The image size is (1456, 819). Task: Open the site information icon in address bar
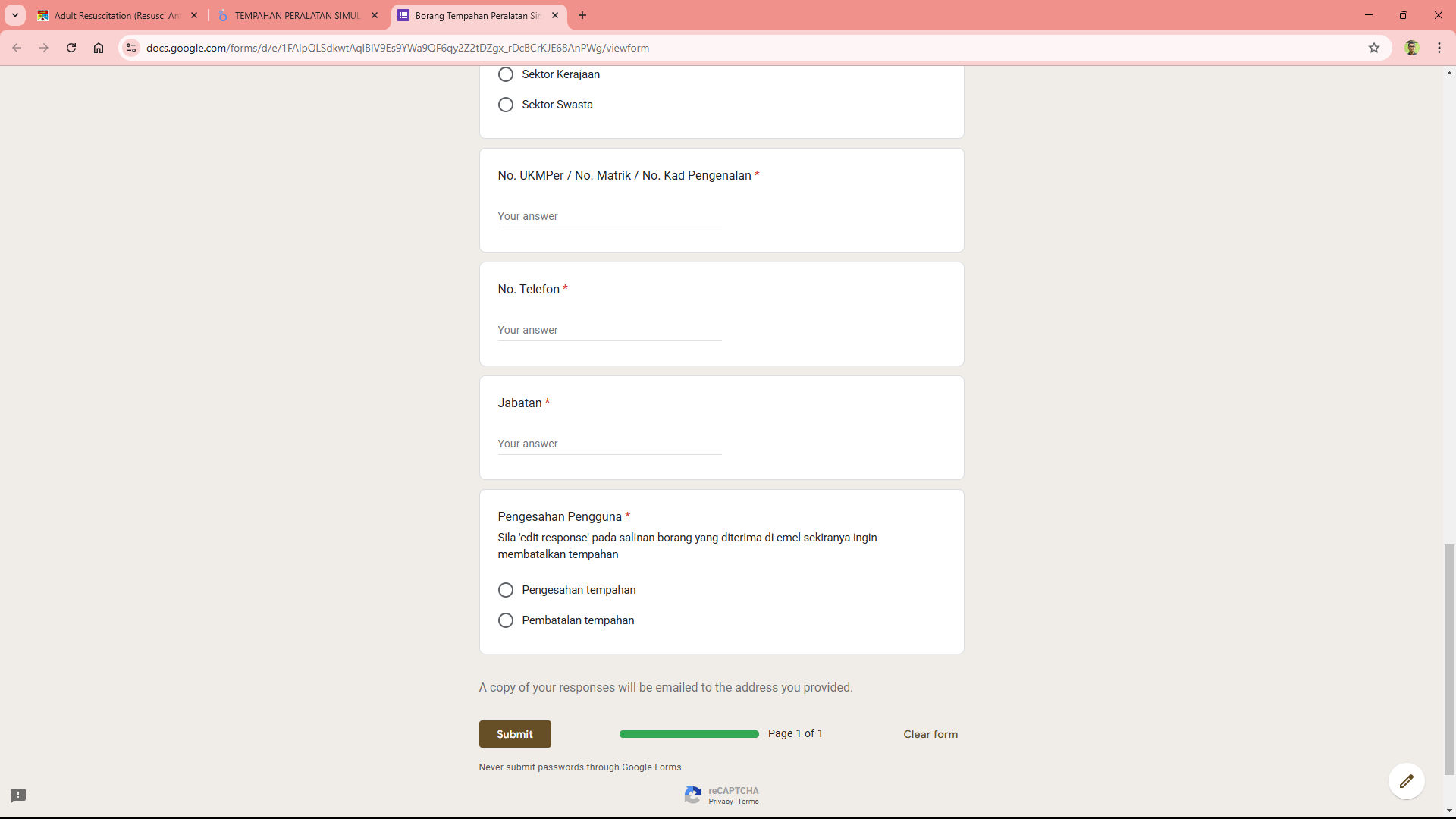pos(131,48)
